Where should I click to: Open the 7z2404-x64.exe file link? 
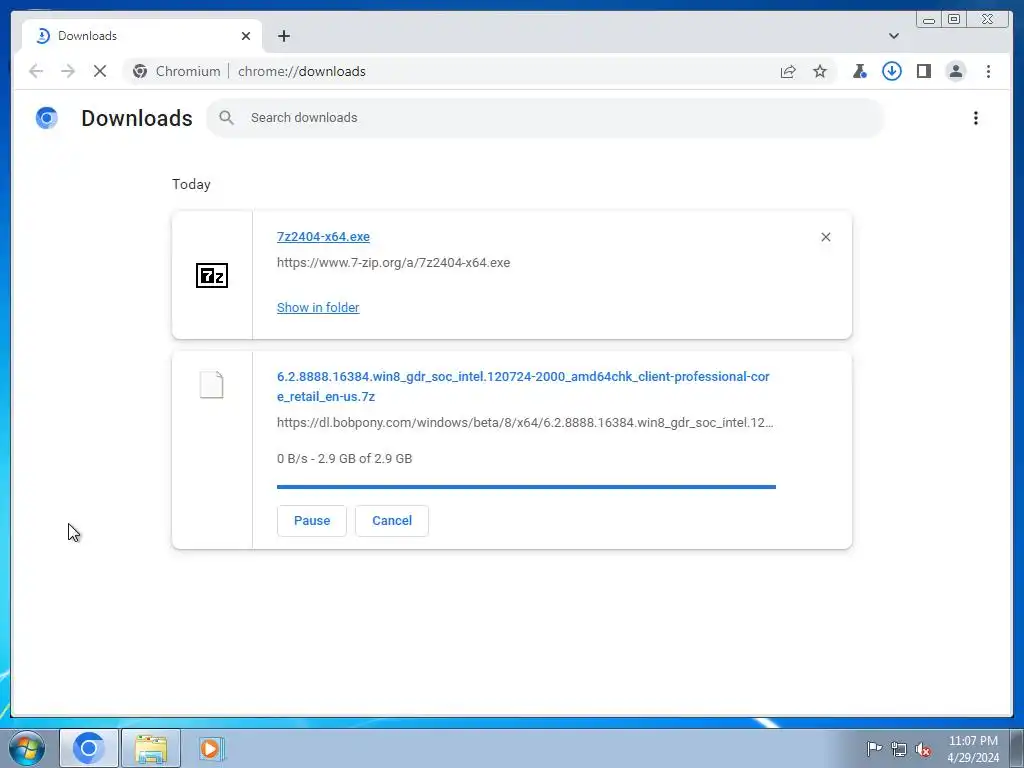pos(323,236)
